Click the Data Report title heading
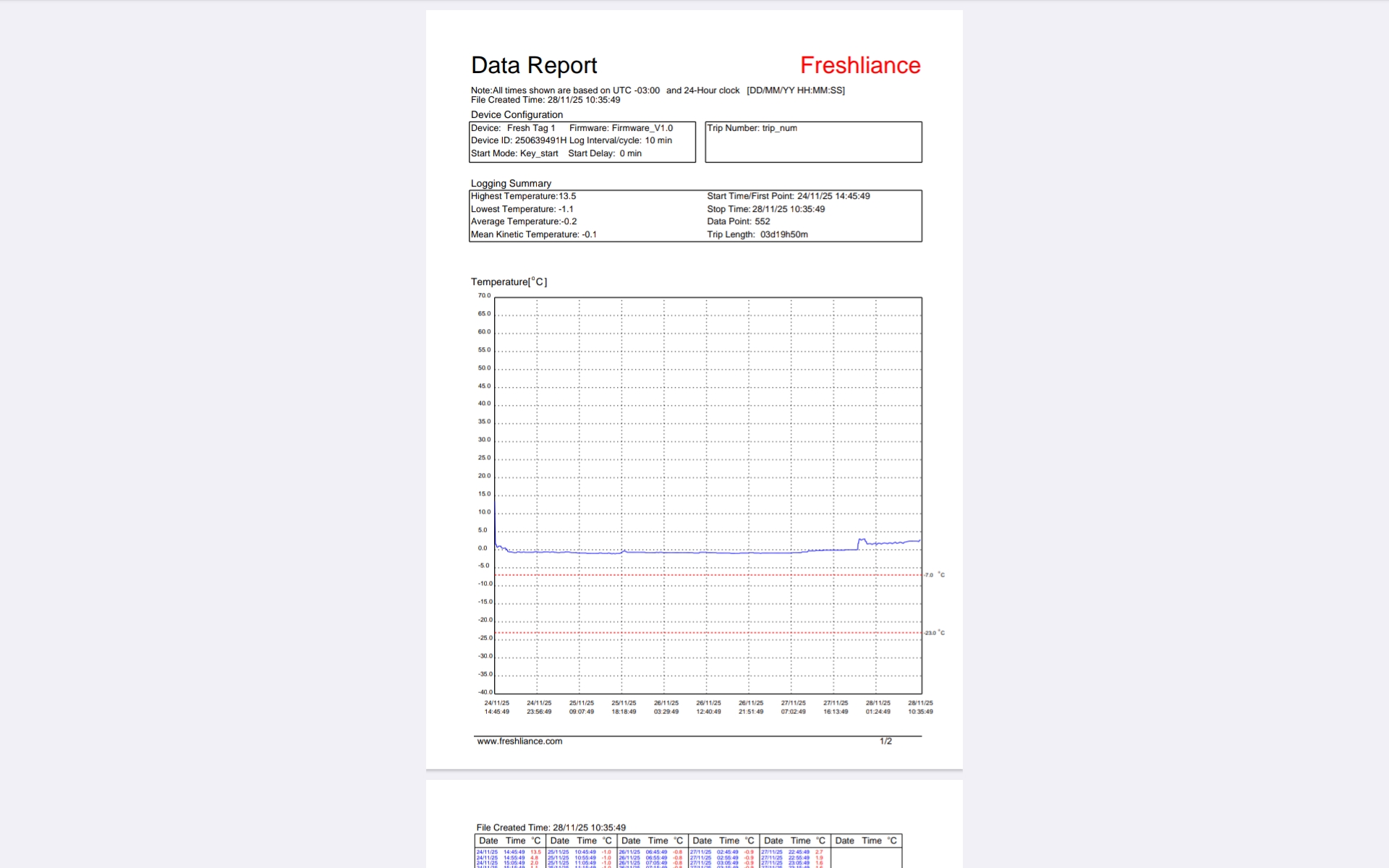This screenshot has height=868, width=1389. pos(534,65)
